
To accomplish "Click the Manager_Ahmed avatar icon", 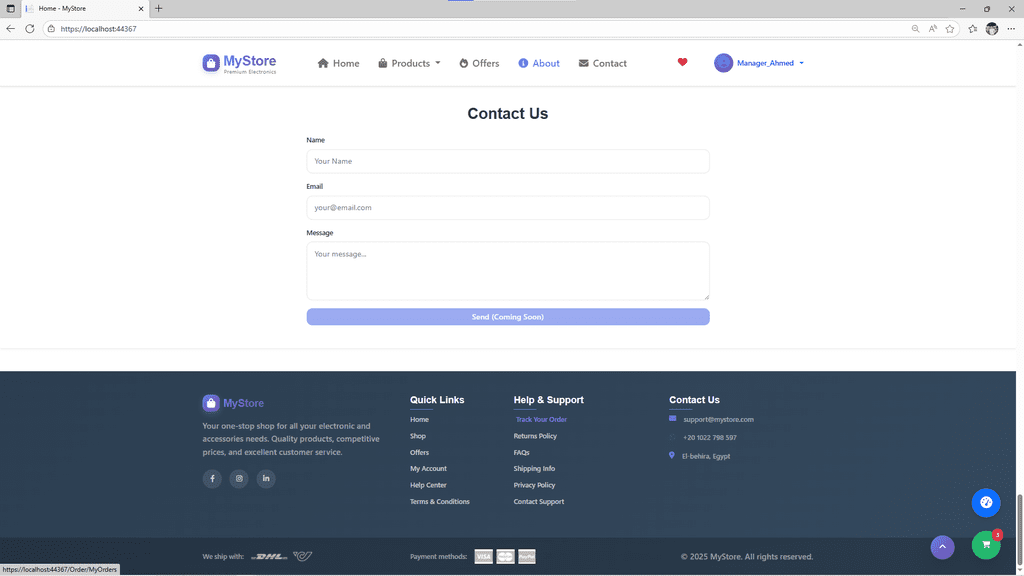I will coord(723,63).
